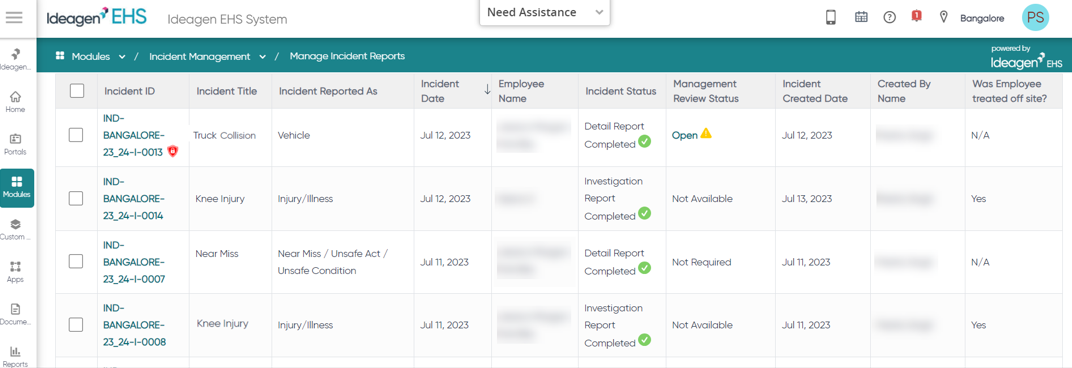The image size is (1072, 368).
Task: Open the calendar icon in header
Action: coord(861,18)
